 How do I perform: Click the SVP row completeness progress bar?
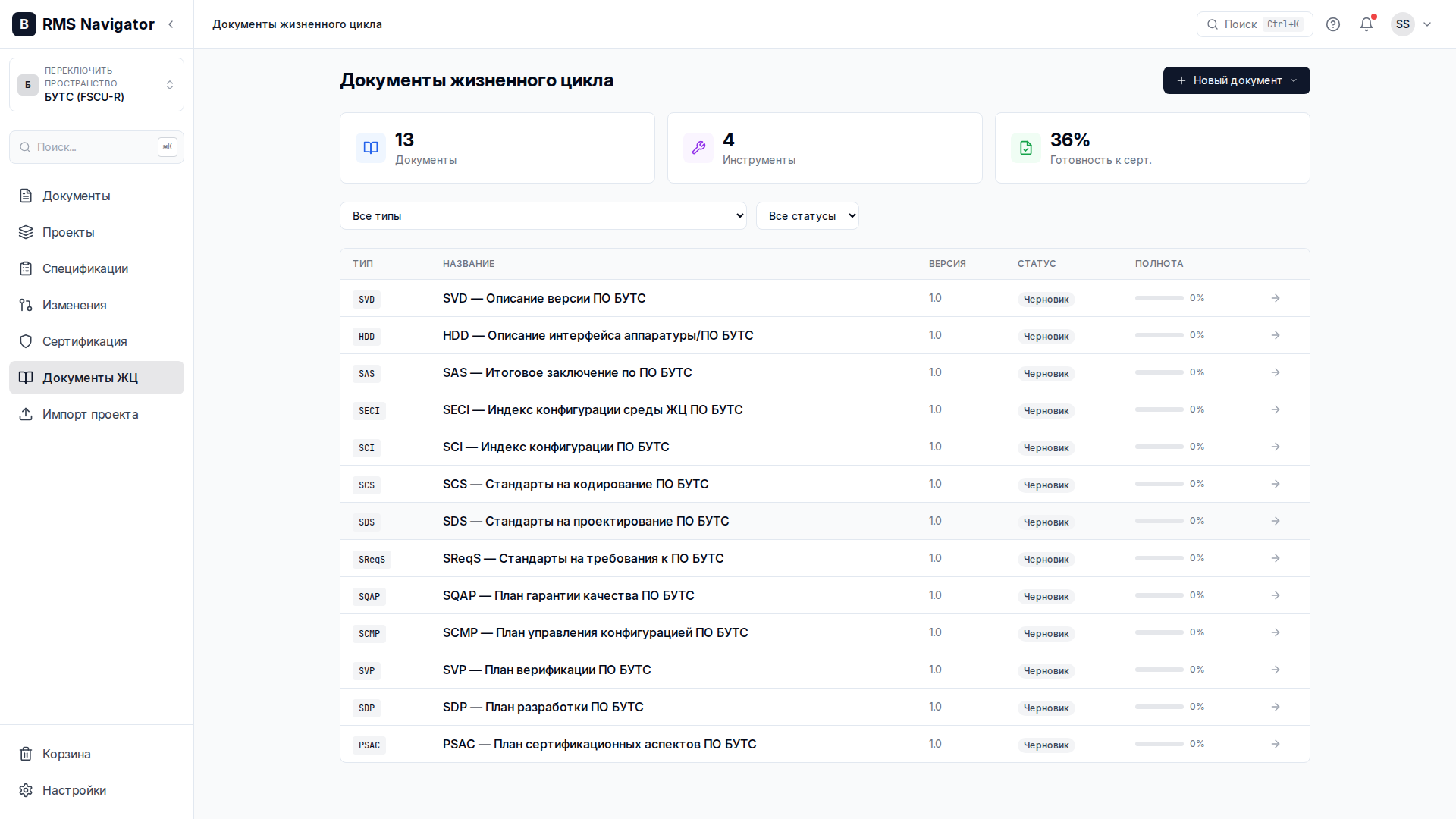pos(1159,670)
